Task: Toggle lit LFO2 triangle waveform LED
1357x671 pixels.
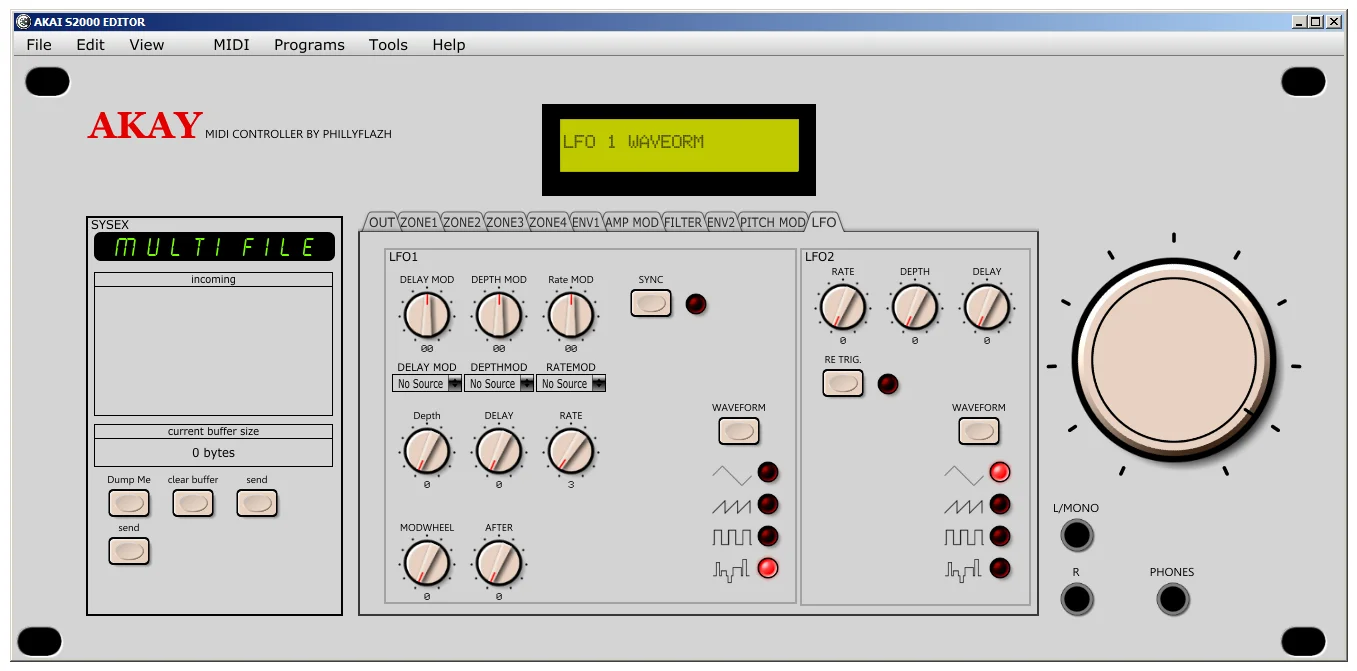Action: 1000,472
